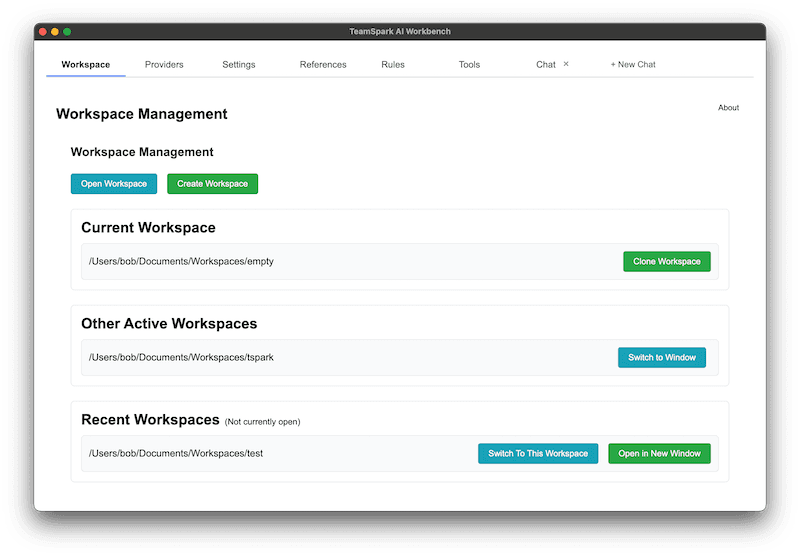Close the window with the red button
The height and width of the screenshot is (556, 800).
[x=43, y=32]
